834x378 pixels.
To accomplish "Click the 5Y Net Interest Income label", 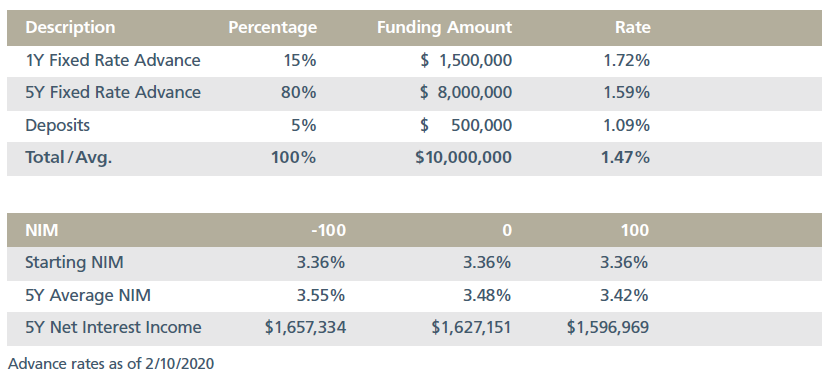I will (113, 327).
